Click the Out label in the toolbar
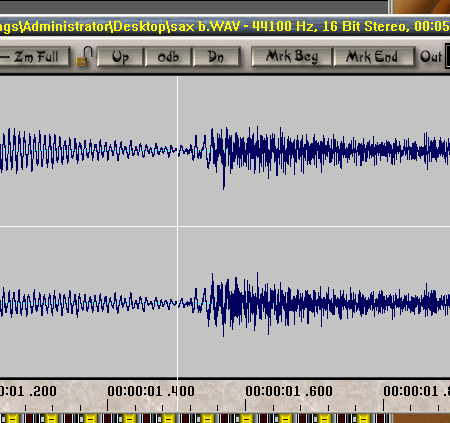Image resolution: width=450 pixels, height=423 pixels. click(x=431, y=57)
